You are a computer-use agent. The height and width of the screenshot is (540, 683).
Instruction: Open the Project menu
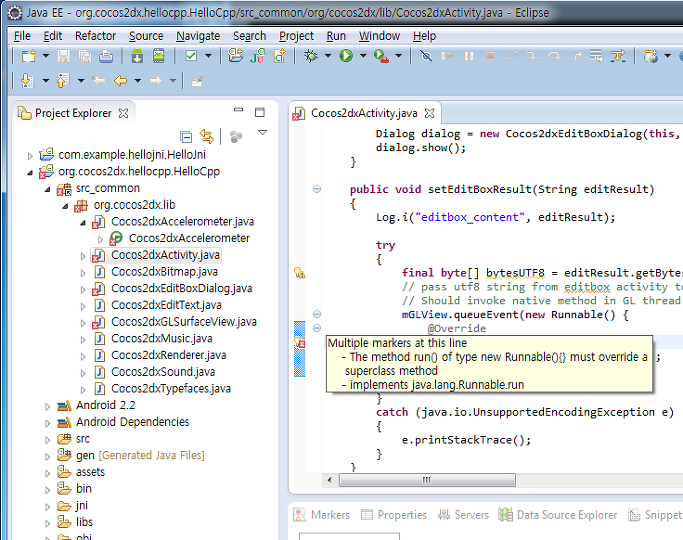(x=296, y=36)
